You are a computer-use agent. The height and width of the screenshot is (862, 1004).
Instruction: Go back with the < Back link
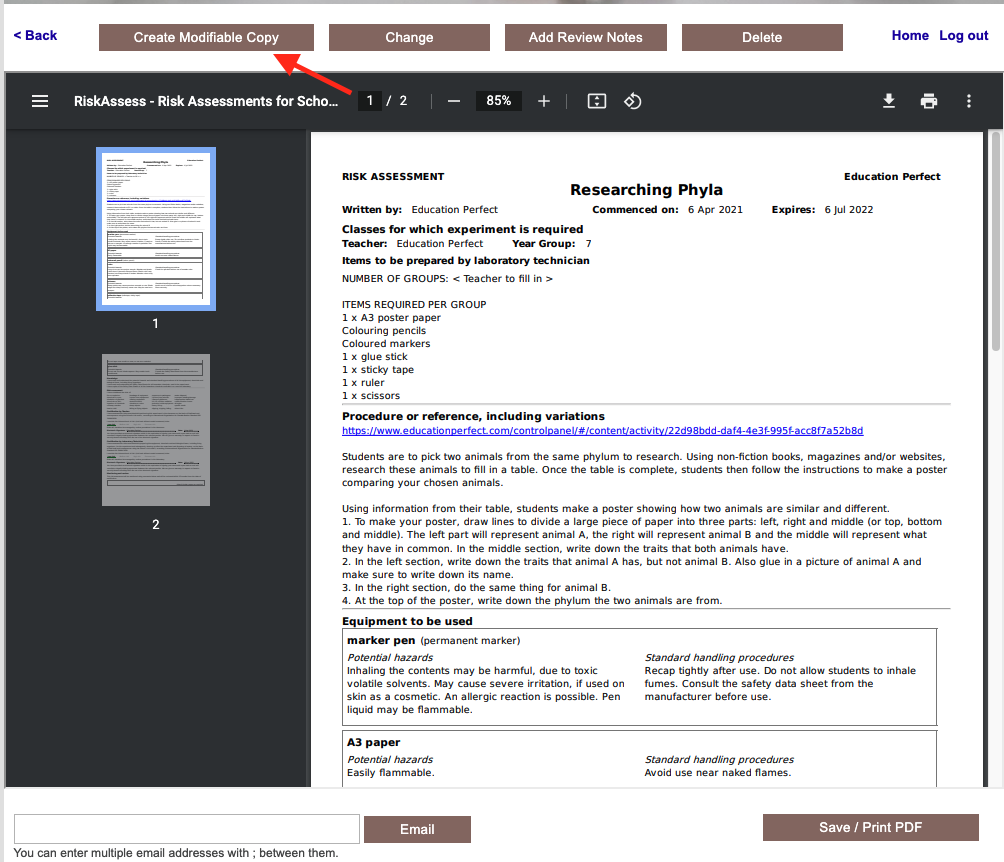[35, 35]
